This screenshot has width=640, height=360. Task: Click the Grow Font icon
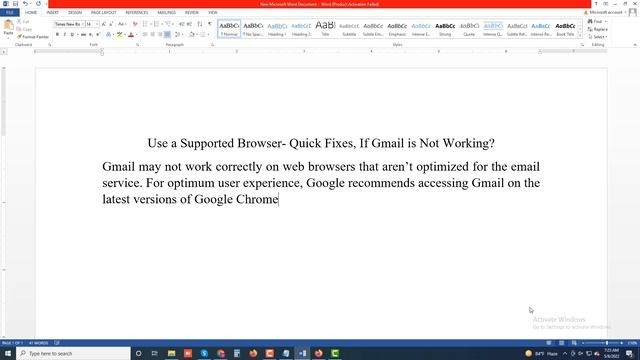[104, 24]
